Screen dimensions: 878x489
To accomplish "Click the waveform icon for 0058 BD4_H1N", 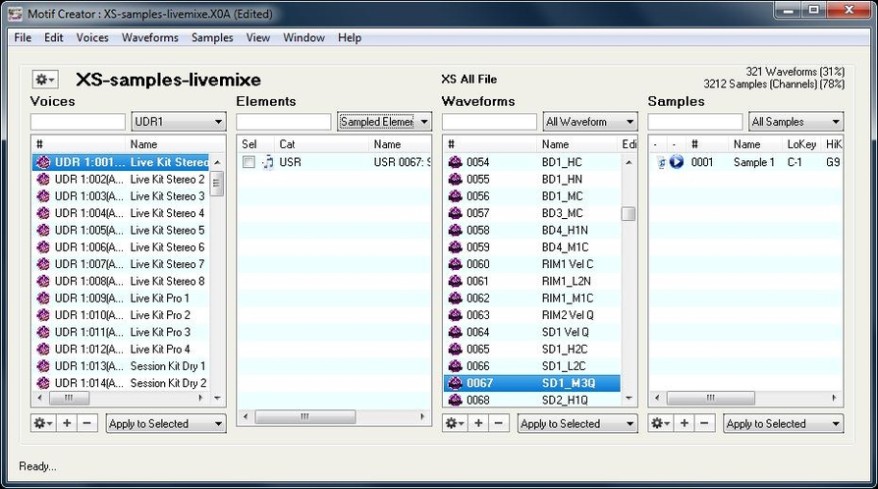I will point(455,230).
